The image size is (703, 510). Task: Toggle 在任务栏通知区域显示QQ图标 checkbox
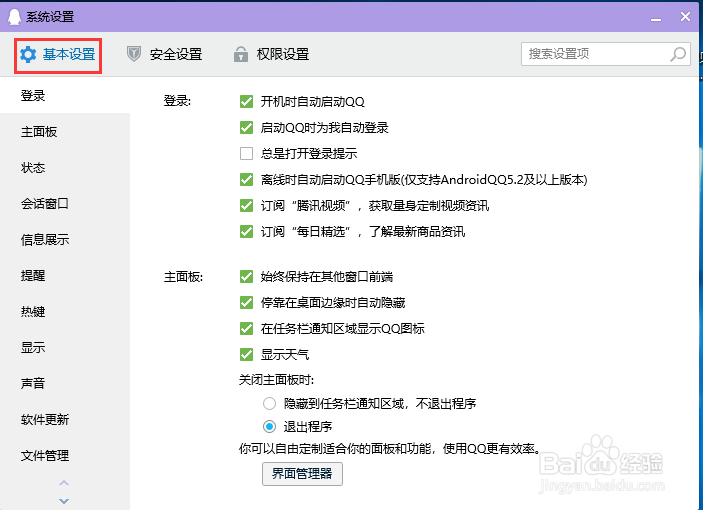click(246, 328)
